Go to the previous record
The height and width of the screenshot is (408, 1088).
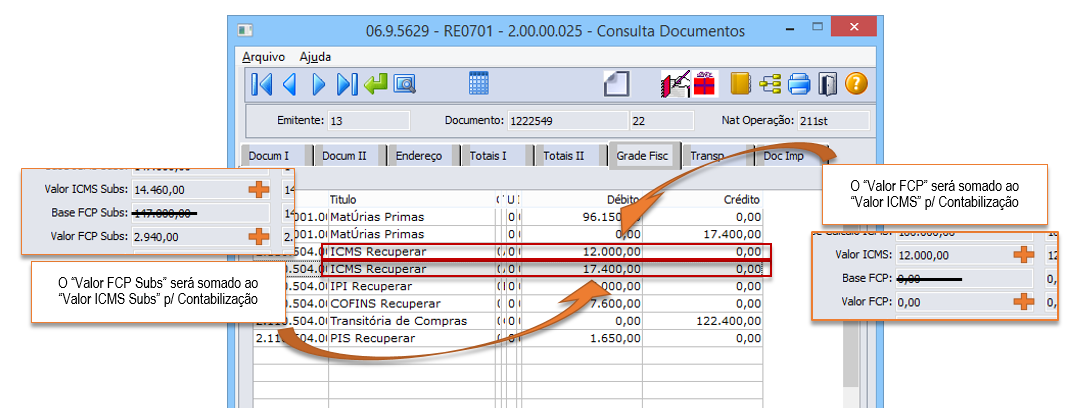coord(289,84)
